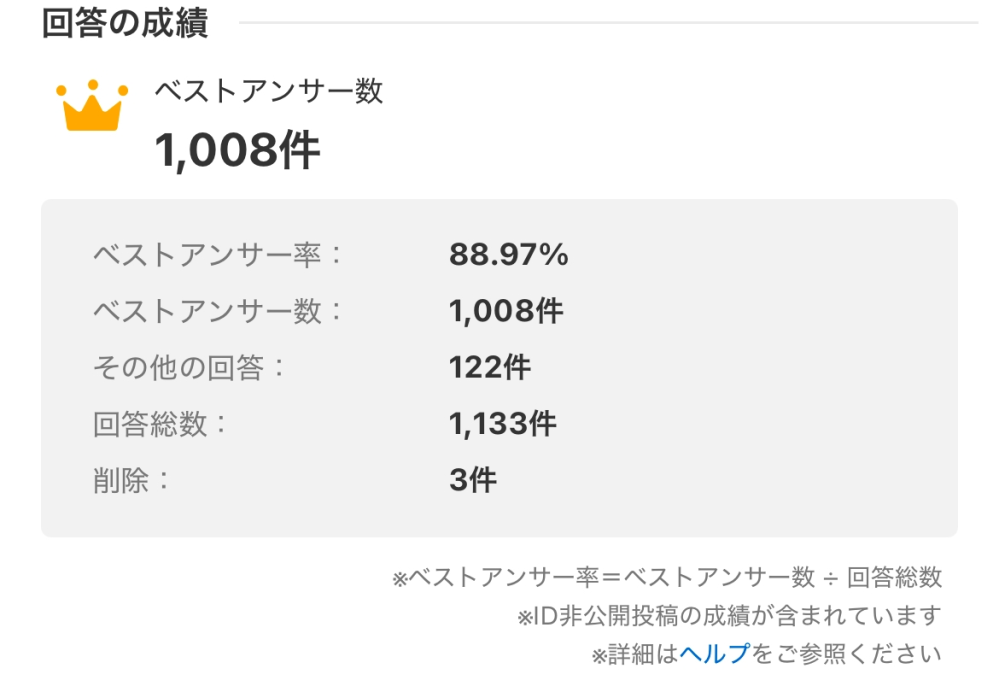Click the 1,133件 total answers value

pos(502,424)
